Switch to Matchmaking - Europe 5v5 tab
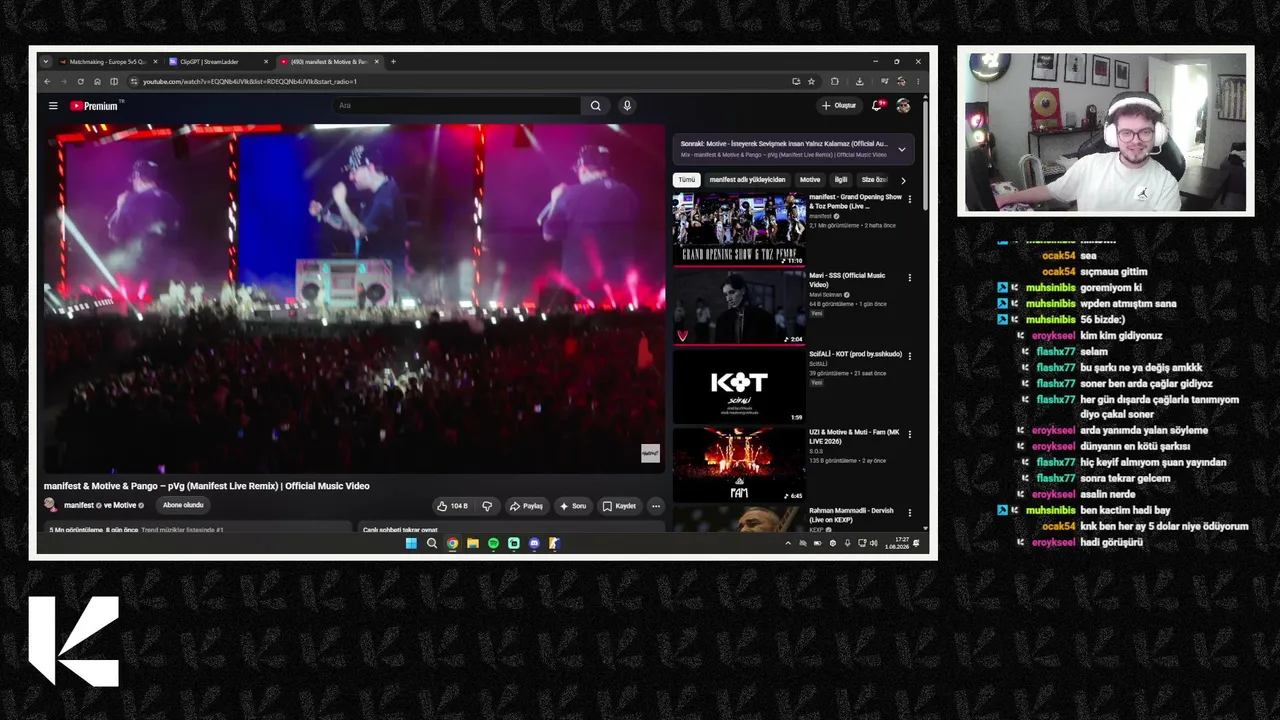 pos(106,62)
